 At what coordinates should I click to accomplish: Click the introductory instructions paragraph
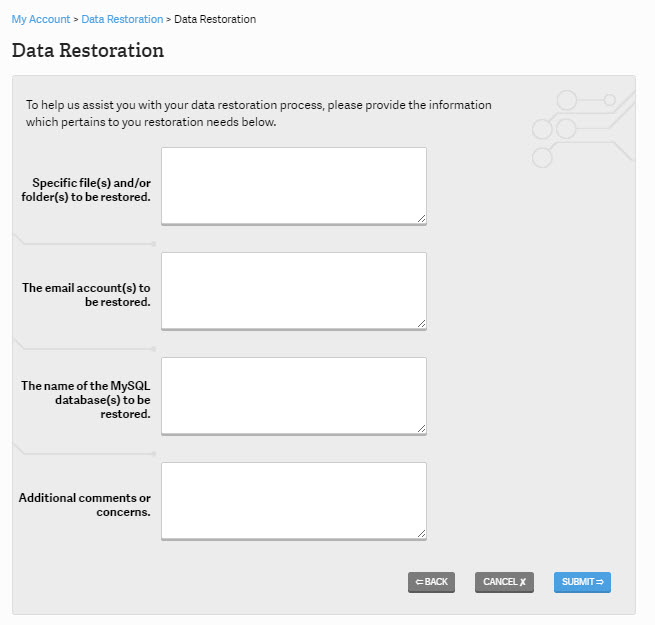tap(258, 113)
